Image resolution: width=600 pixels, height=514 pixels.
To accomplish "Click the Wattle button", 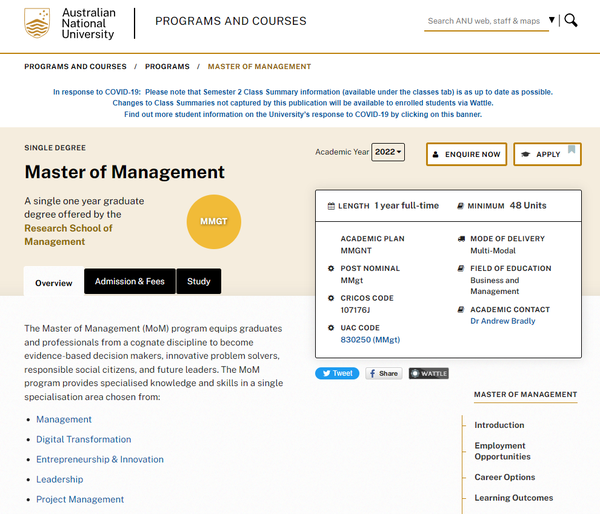I will coord(429,373).
